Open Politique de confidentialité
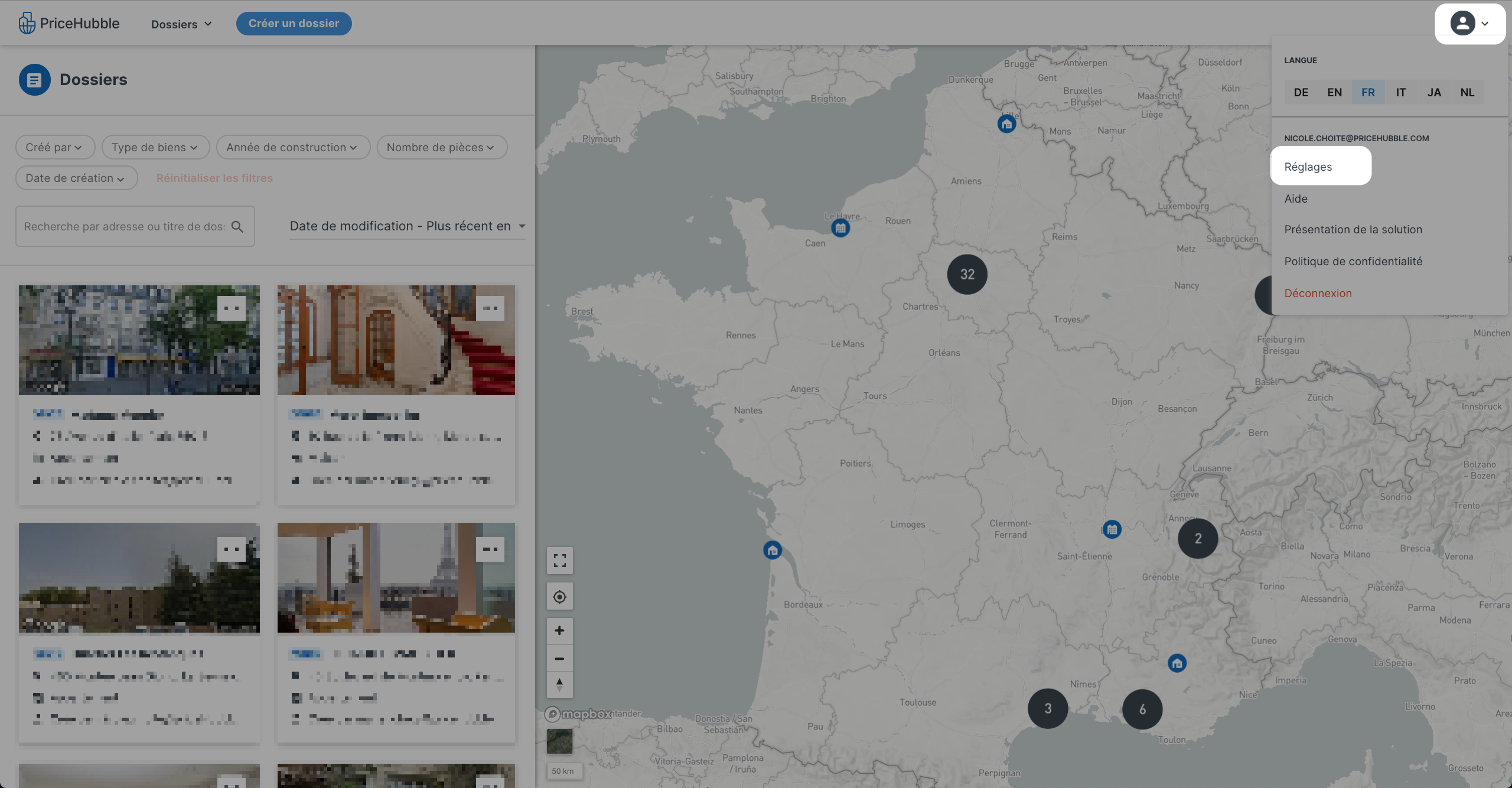The height and width of the screenshot is (788, 1512). click(x=1353, y=261)
